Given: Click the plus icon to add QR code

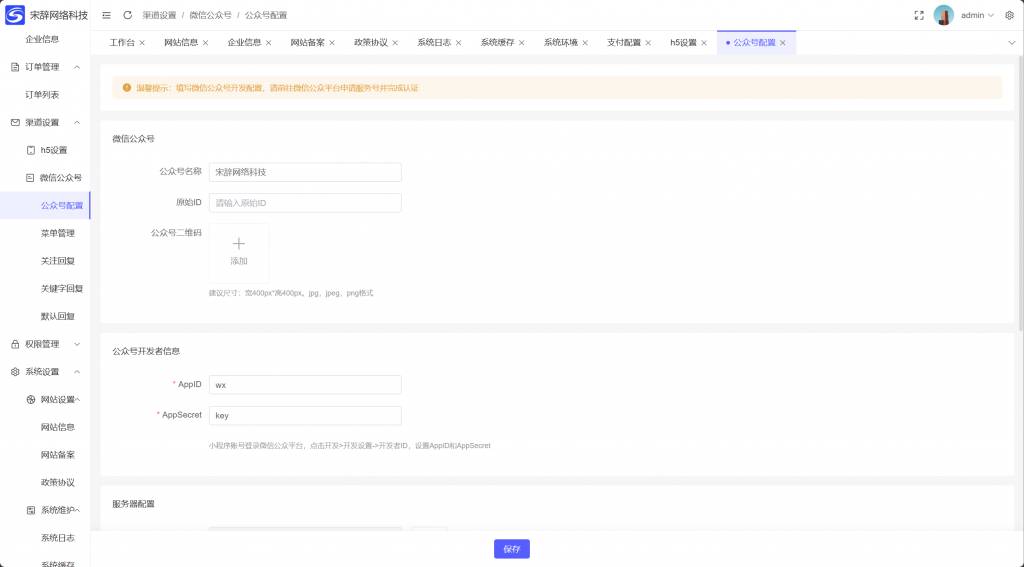Looking at the screenshot, I should (239, 243).
